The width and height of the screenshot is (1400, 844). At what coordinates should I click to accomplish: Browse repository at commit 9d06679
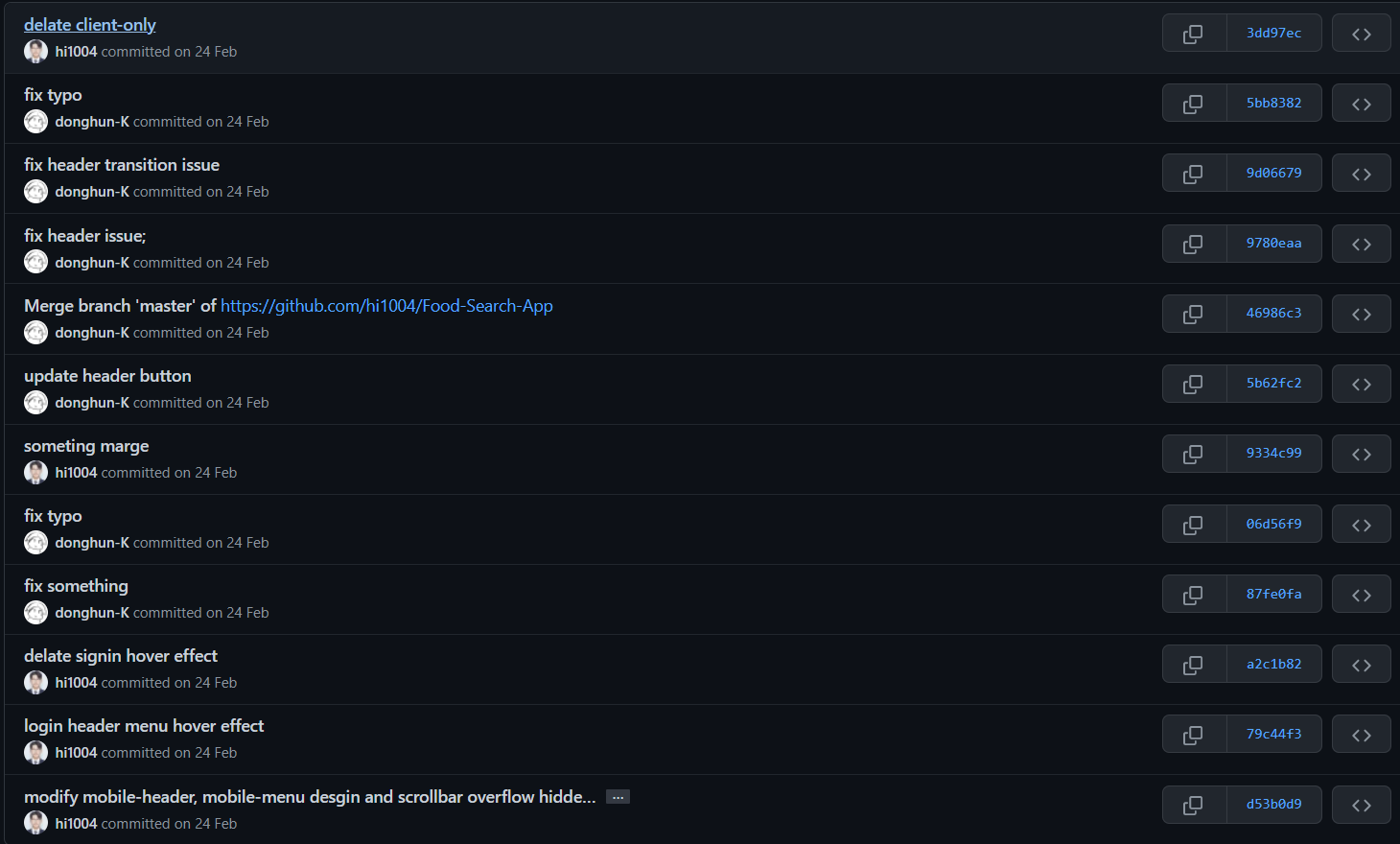point(1361,174)
